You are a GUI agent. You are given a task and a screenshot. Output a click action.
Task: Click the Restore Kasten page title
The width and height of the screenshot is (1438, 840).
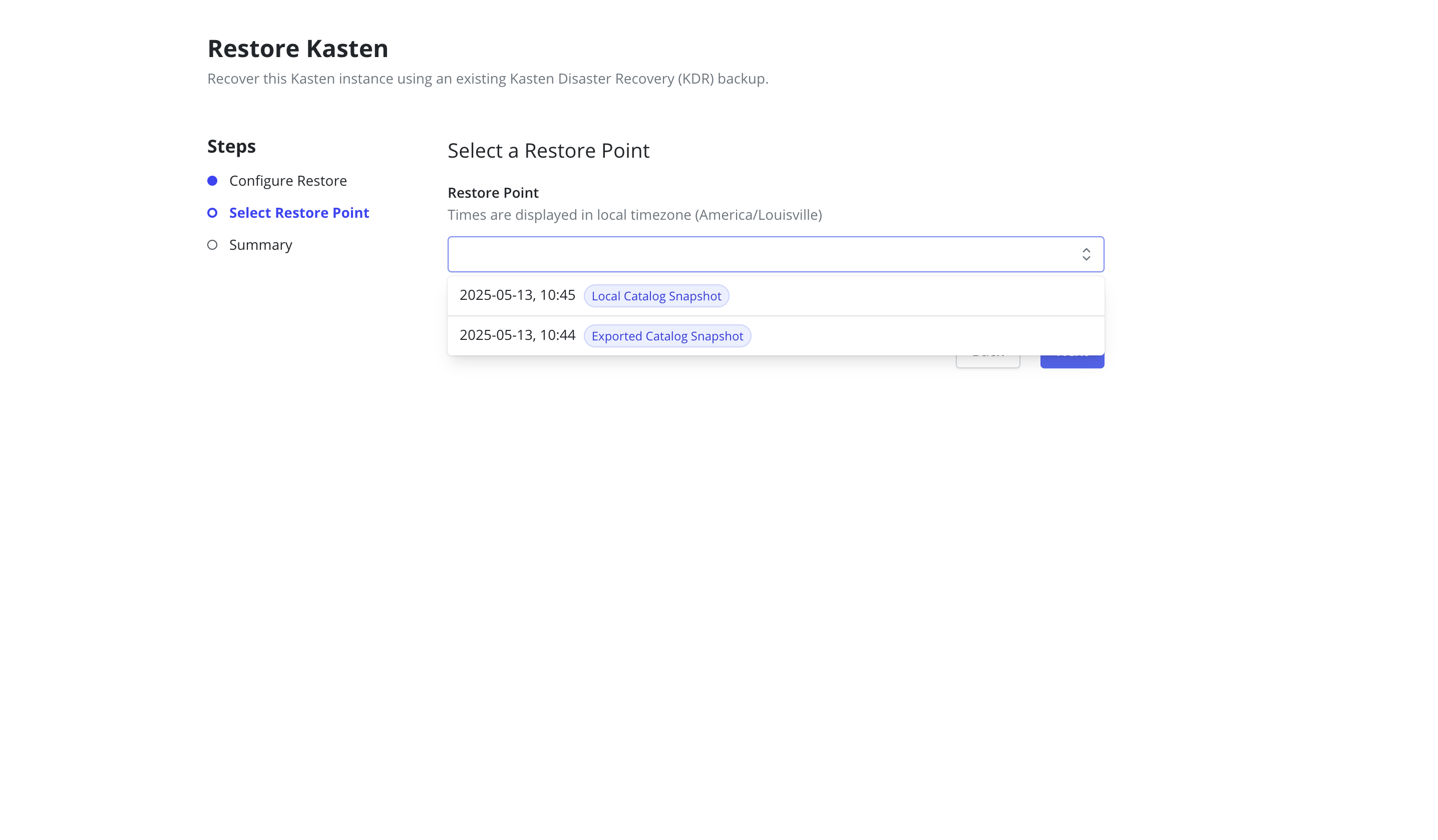coord(298,49)
